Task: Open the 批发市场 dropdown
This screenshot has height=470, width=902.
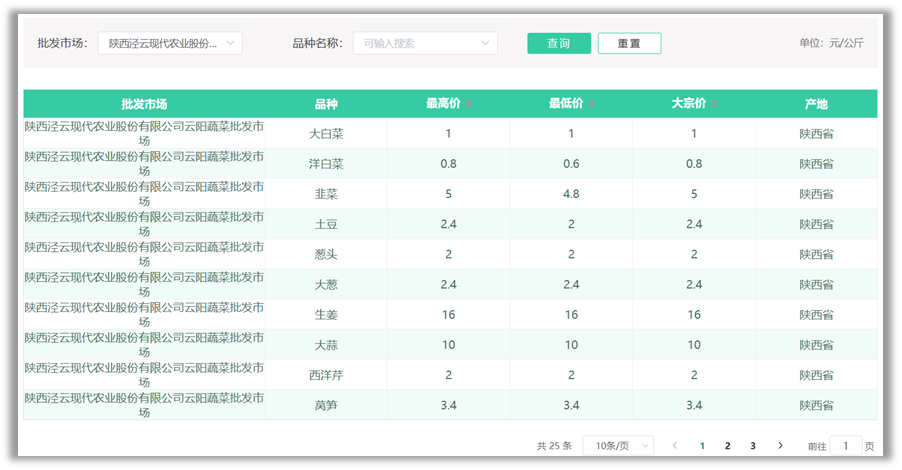Action: point(170,43)
